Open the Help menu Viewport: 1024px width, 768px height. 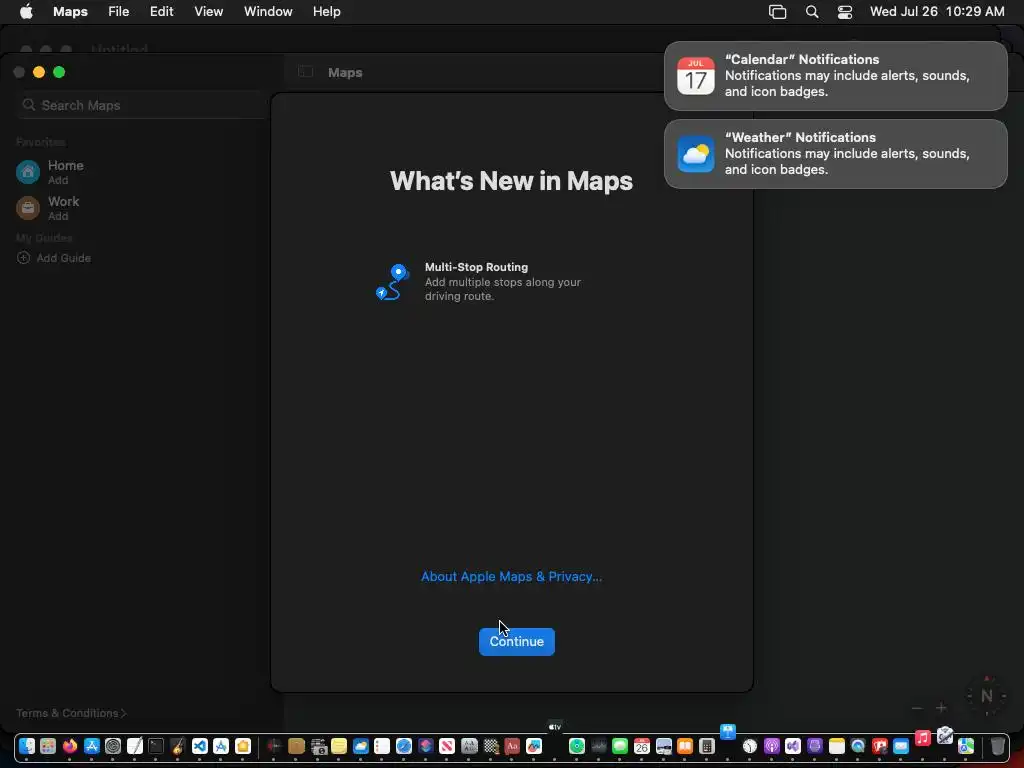[327, 12]
